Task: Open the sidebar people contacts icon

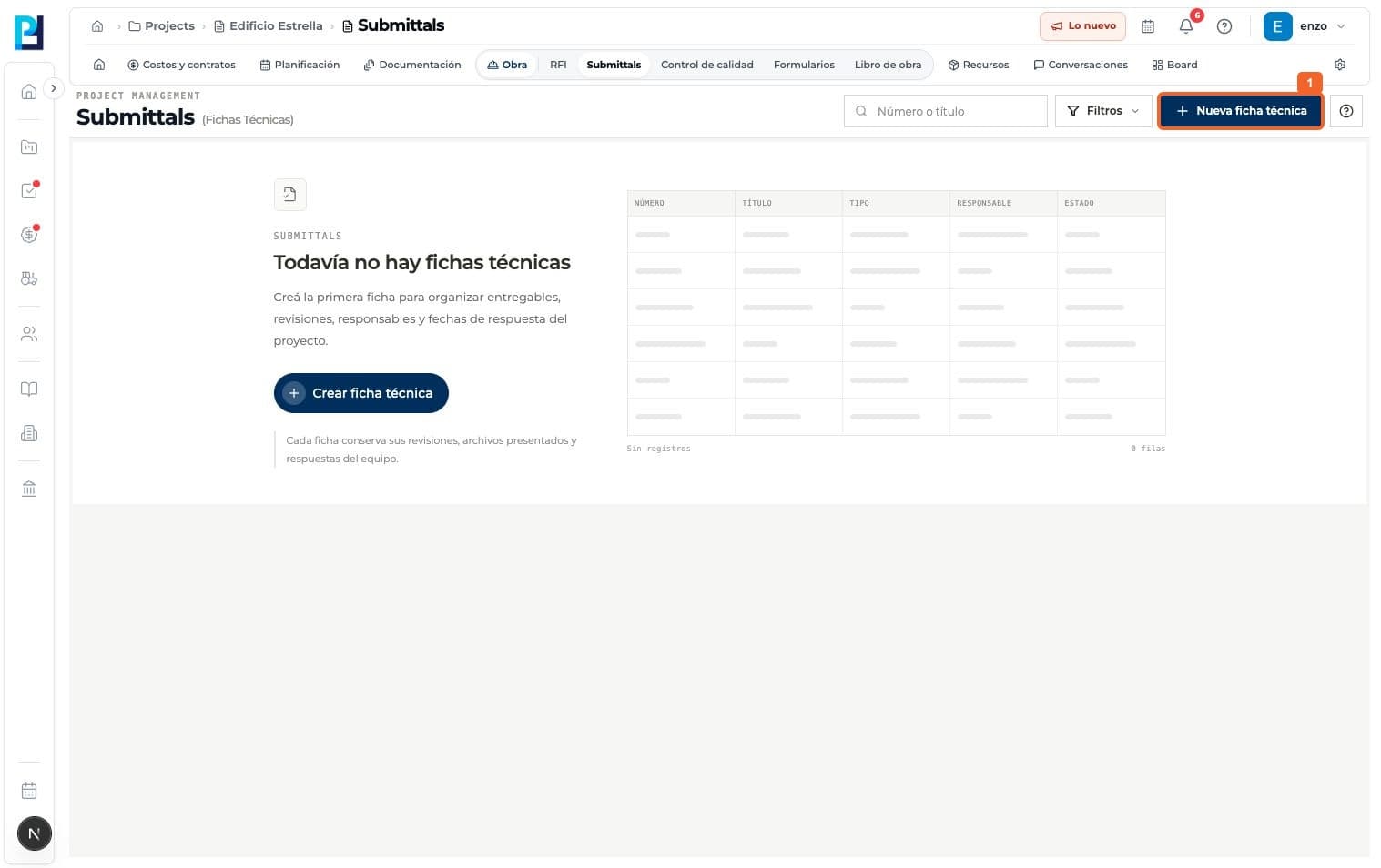Action: [x=29, y=334]
